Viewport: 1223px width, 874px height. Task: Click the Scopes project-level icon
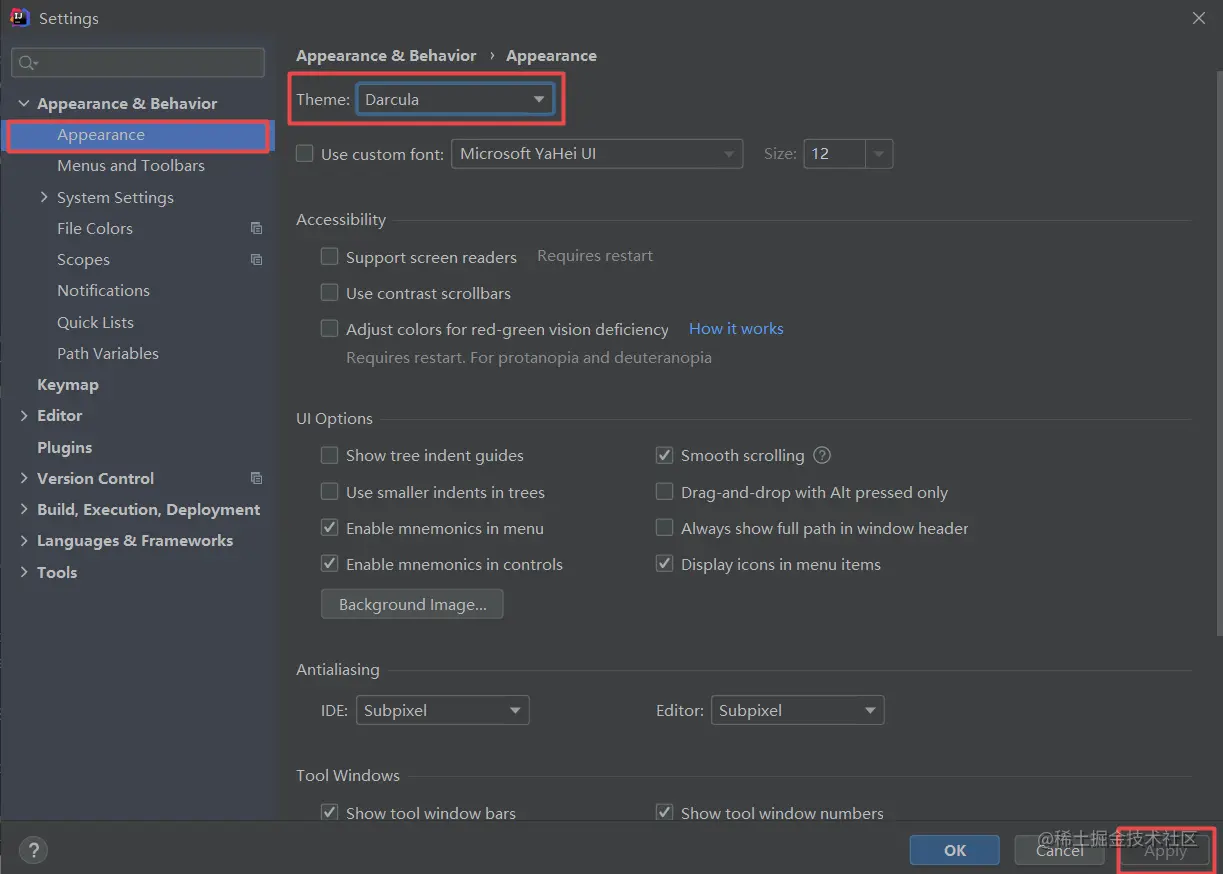click(256, 259)
